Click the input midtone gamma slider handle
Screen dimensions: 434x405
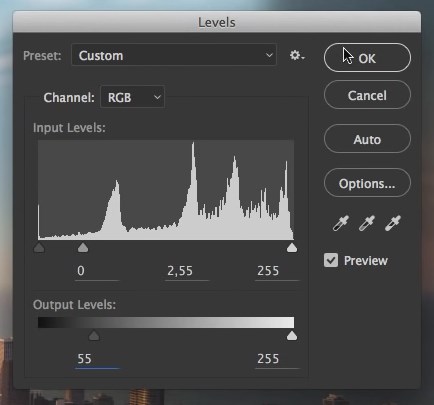83,248
